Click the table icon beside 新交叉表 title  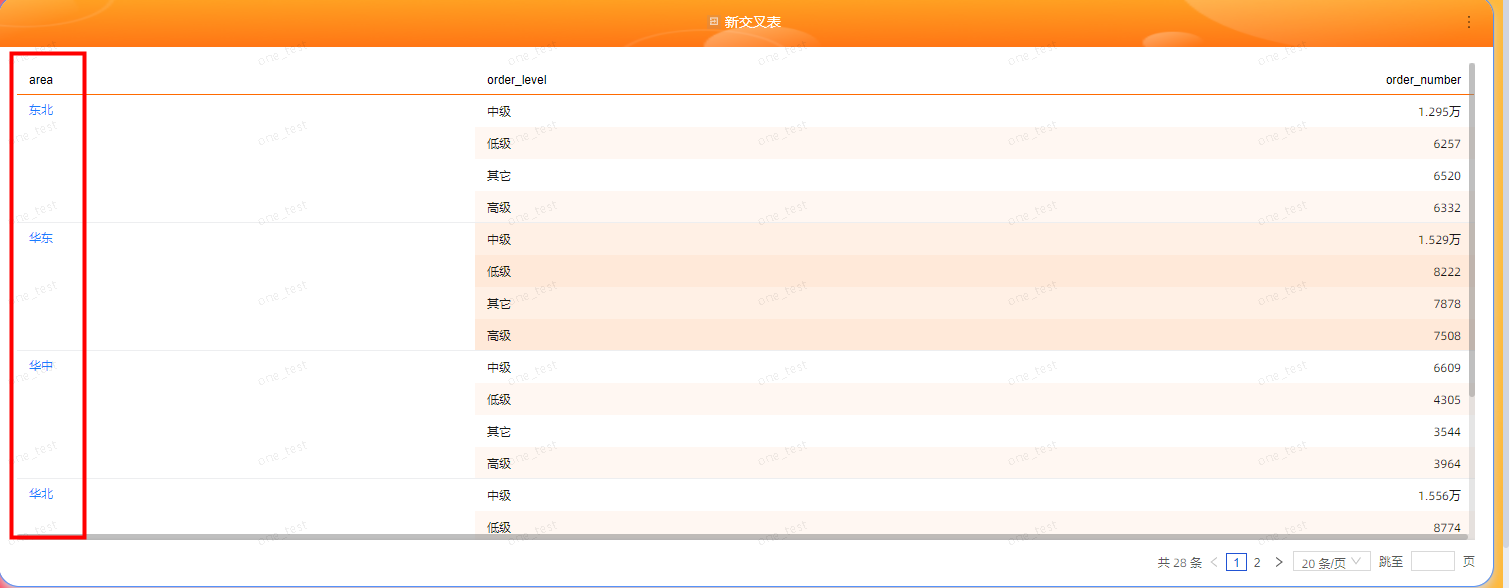713,21
